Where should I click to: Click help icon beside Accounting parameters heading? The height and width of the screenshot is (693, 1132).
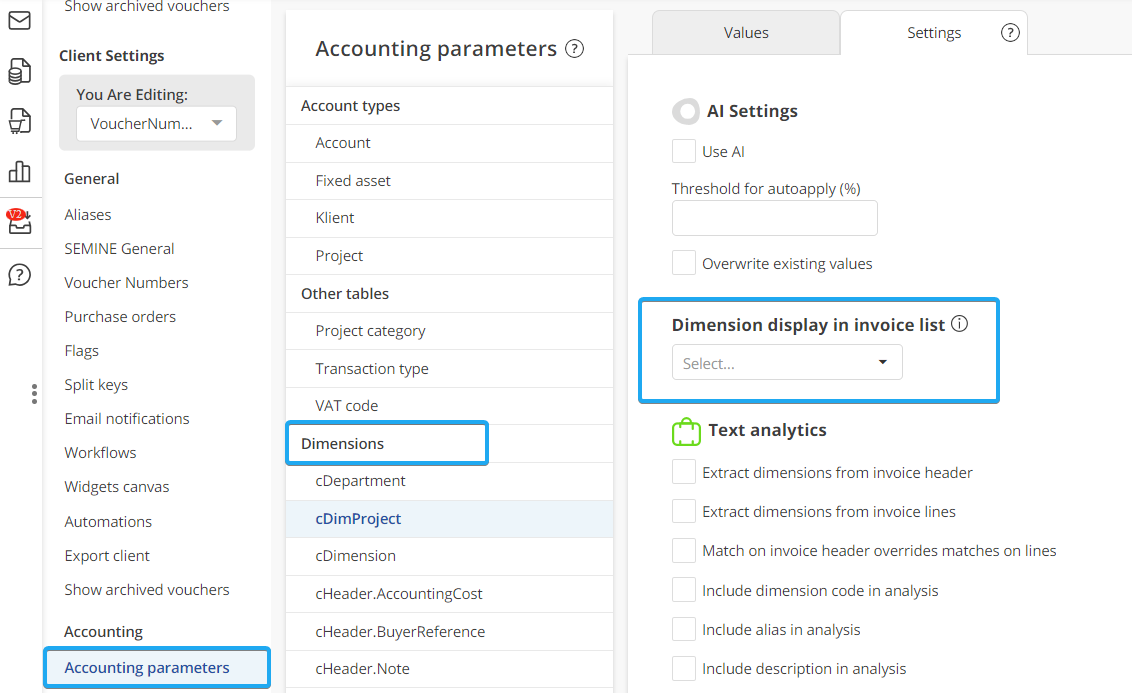(x=574, y=49)
